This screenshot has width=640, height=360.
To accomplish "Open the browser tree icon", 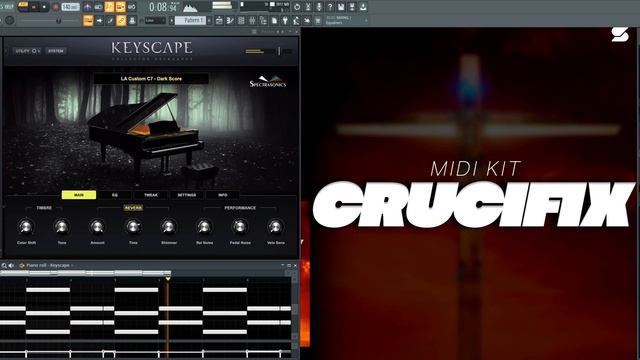I will [263, 20].
